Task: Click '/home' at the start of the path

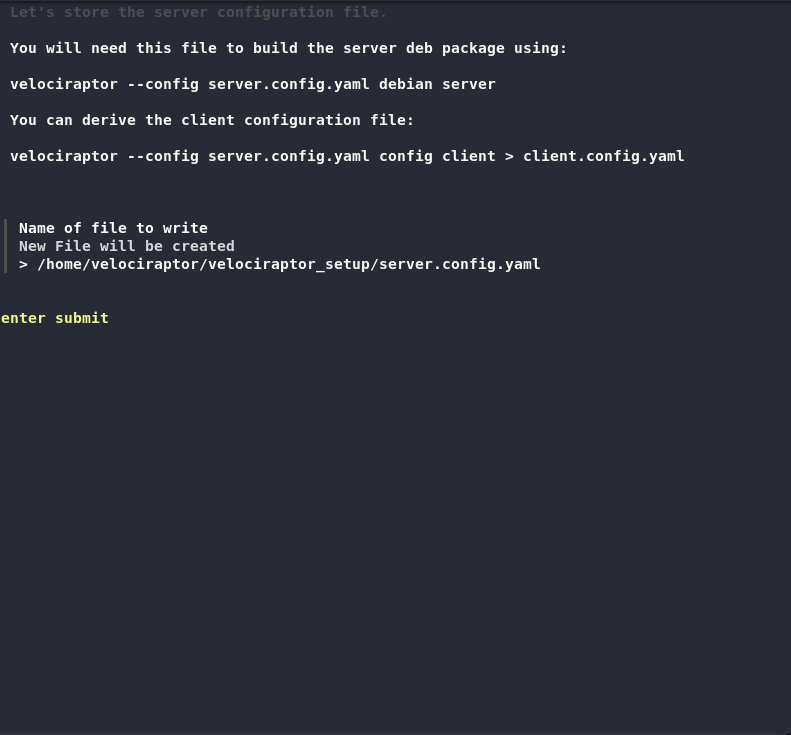Action: coord(59,264)
